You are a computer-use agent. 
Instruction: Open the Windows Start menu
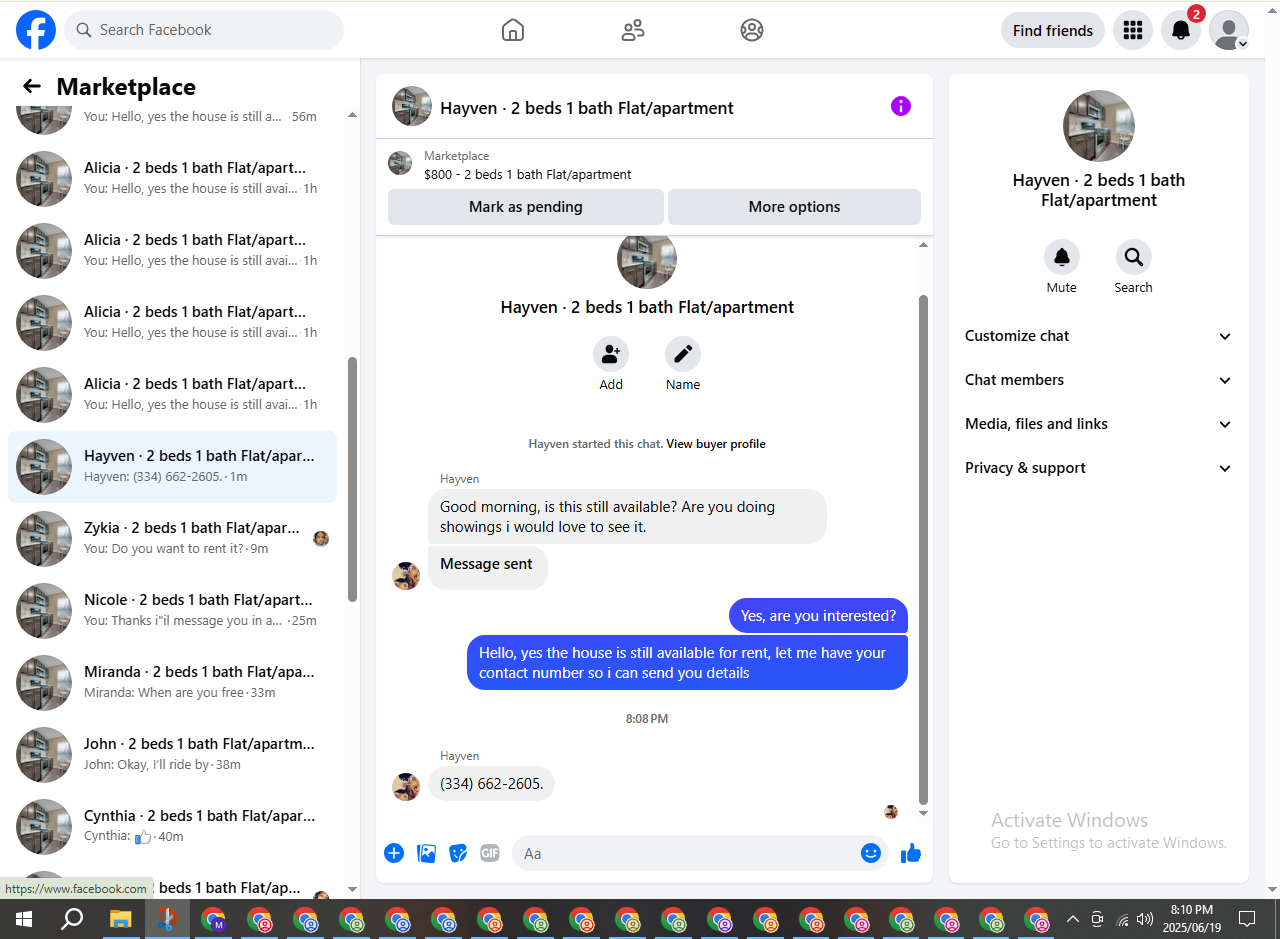pos(23,919)
